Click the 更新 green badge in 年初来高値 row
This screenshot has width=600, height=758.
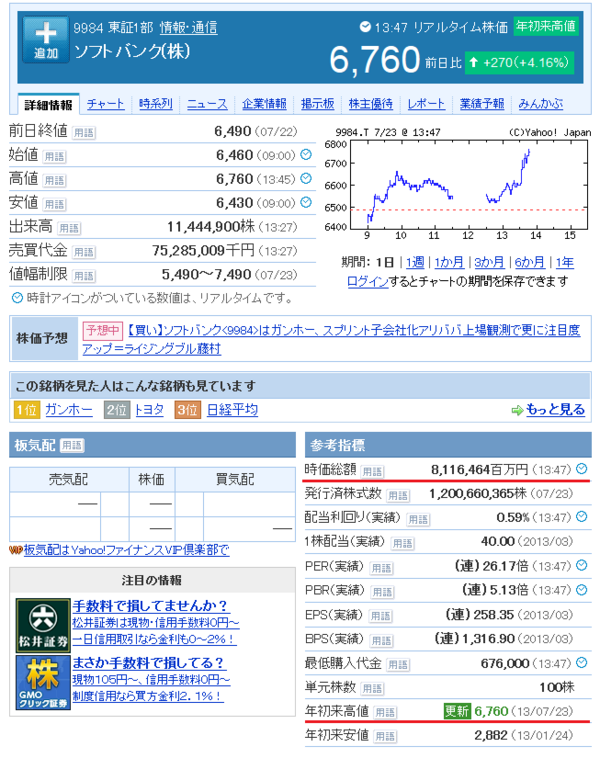(x=457, y=711)
